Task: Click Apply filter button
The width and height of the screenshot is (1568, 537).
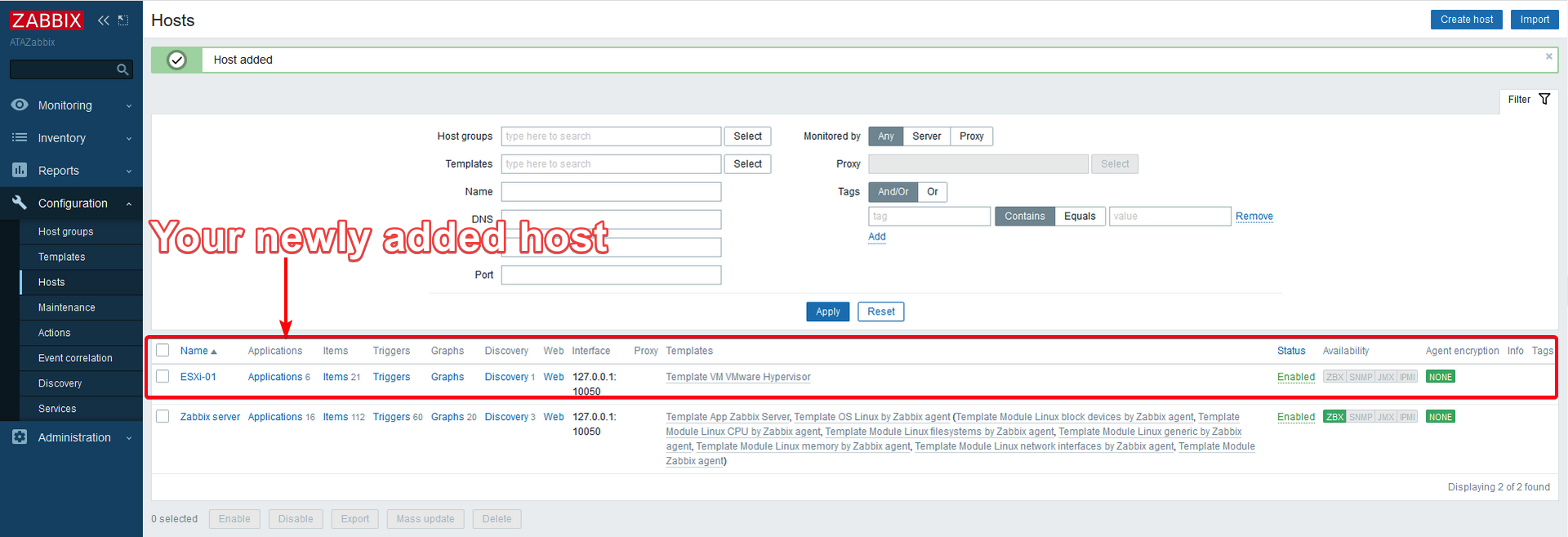Action: click(x=828, y=311)
